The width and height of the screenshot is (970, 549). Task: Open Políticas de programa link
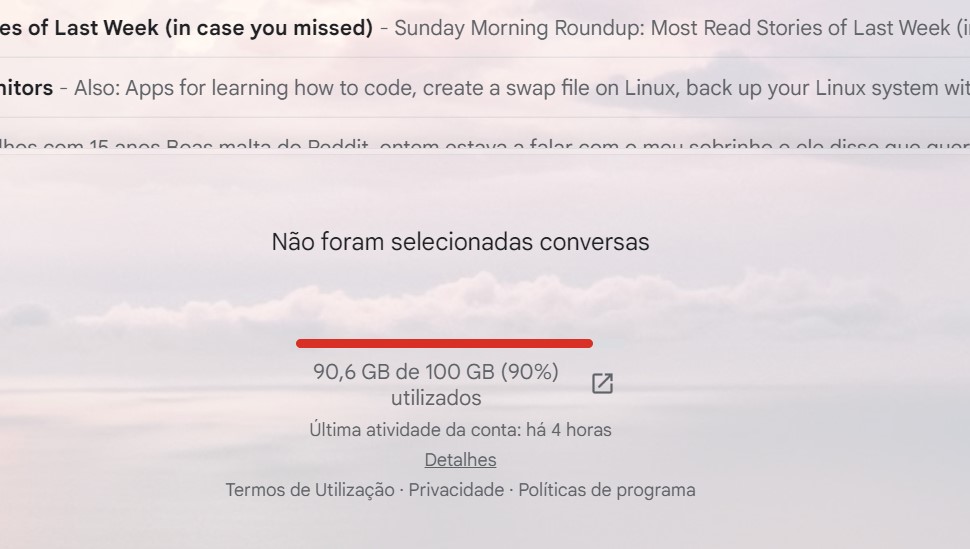[606, 490]
